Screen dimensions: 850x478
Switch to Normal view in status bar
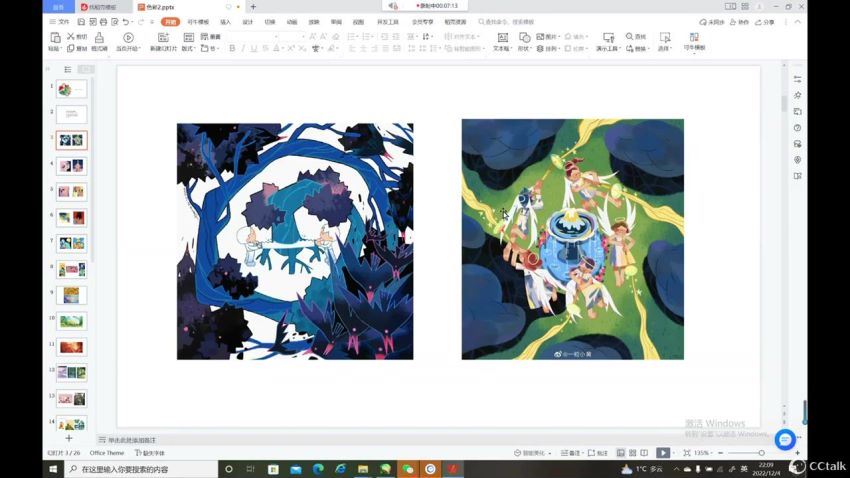point(621,453)
